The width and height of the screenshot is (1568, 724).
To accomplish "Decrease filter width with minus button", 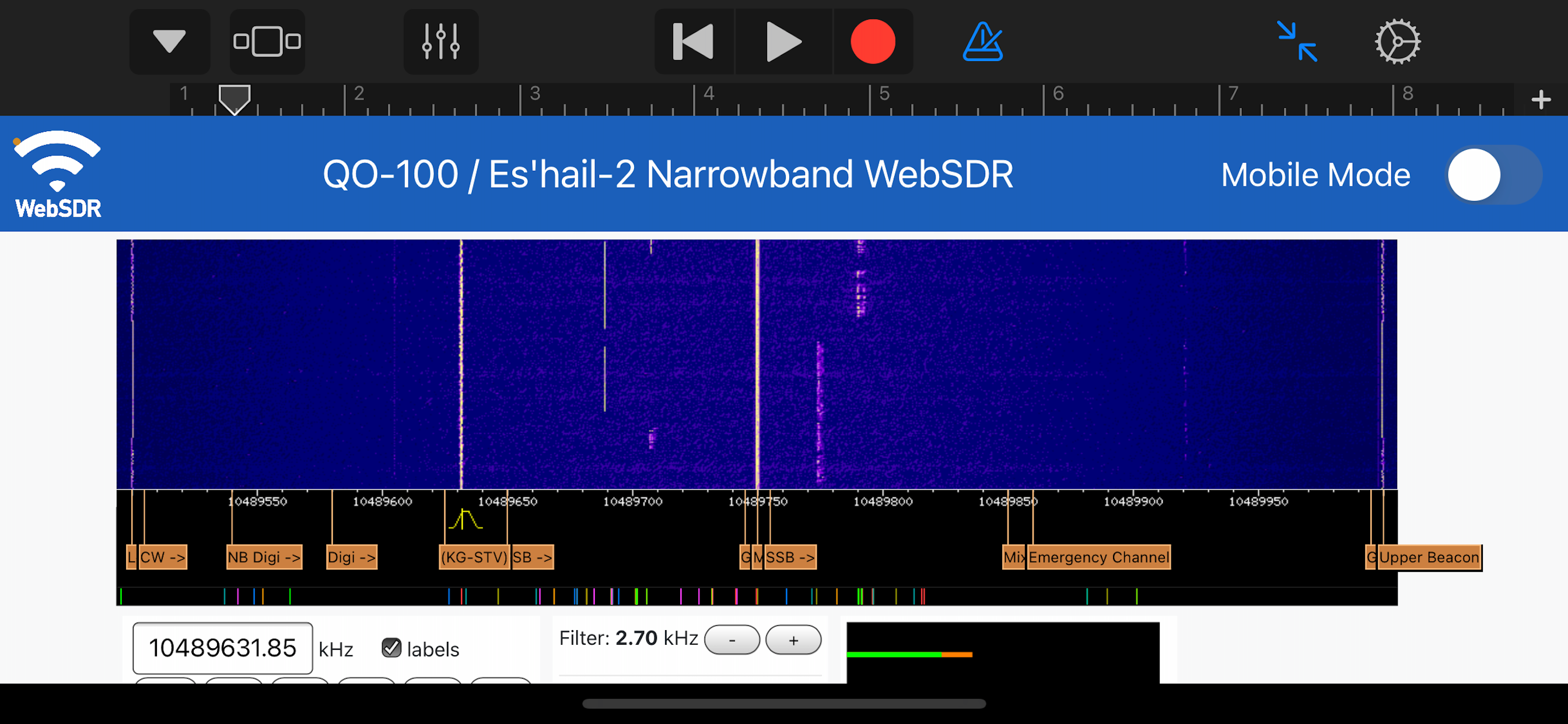I will coord(732,640).
